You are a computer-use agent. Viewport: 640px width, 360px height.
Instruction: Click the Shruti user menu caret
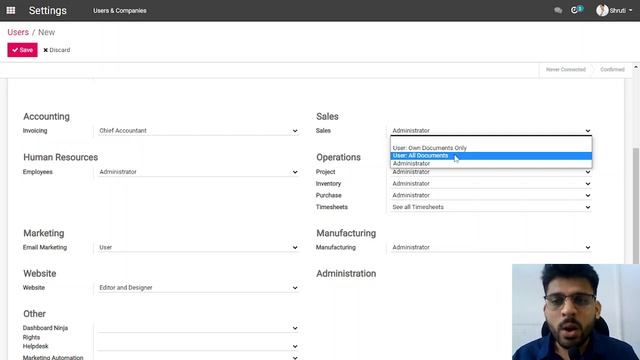coord(631,11)
